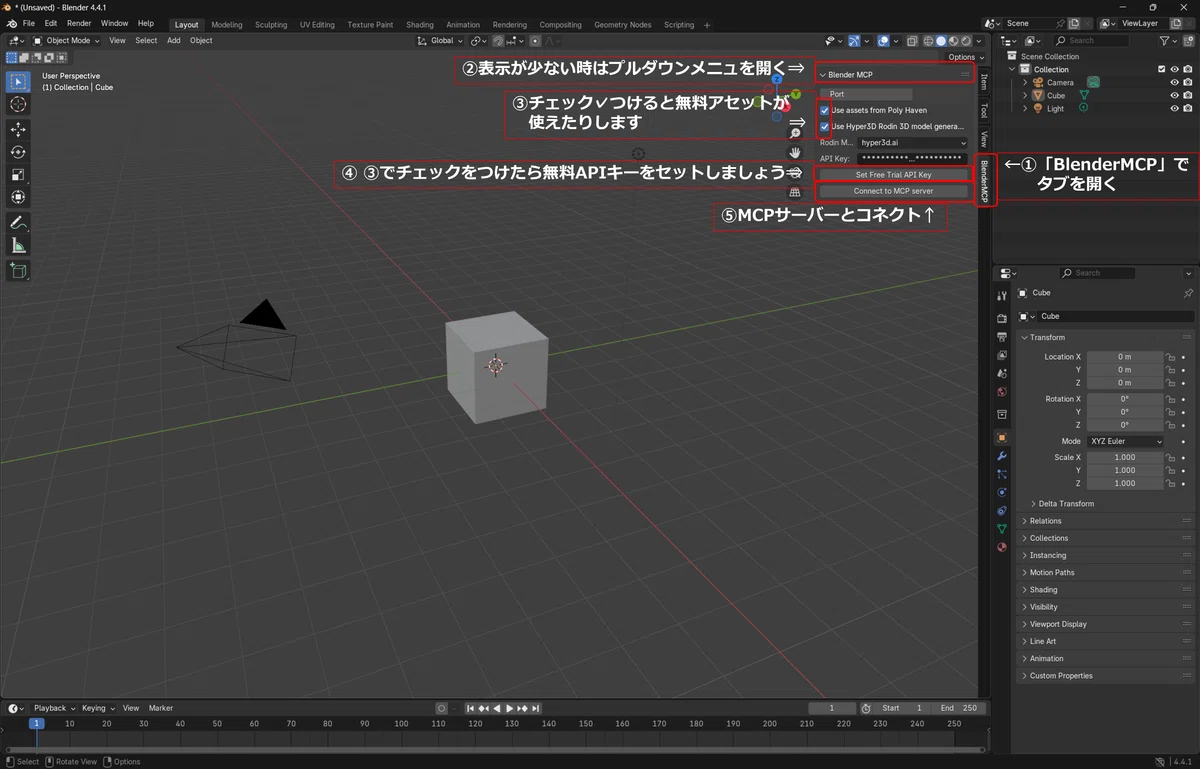Screen dimensions: 1200x769
Task: Click Connect to MCP server button
Action: coord(893,190)
